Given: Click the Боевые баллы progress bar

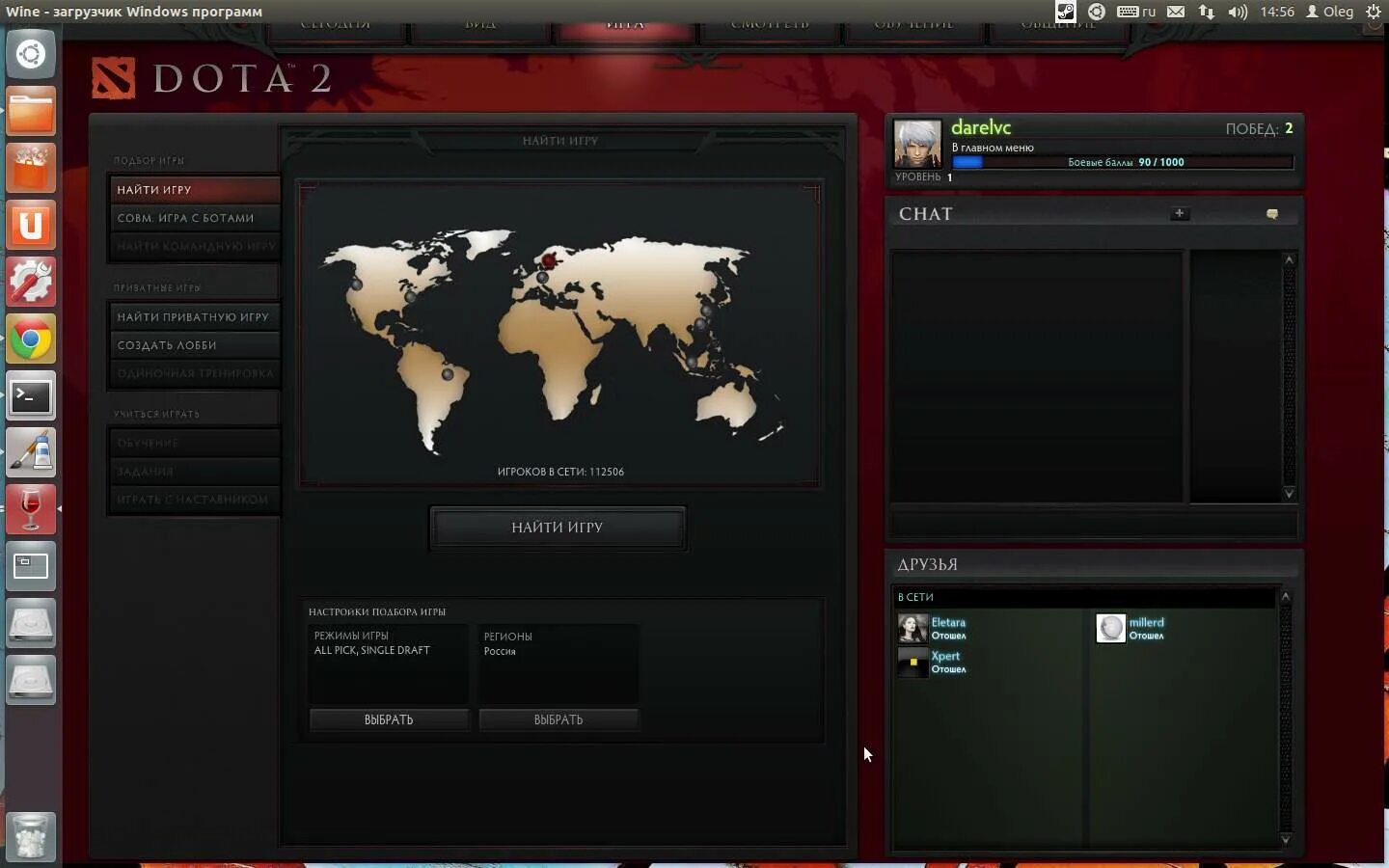Looking at the screenshot, I should point(1123,162).
